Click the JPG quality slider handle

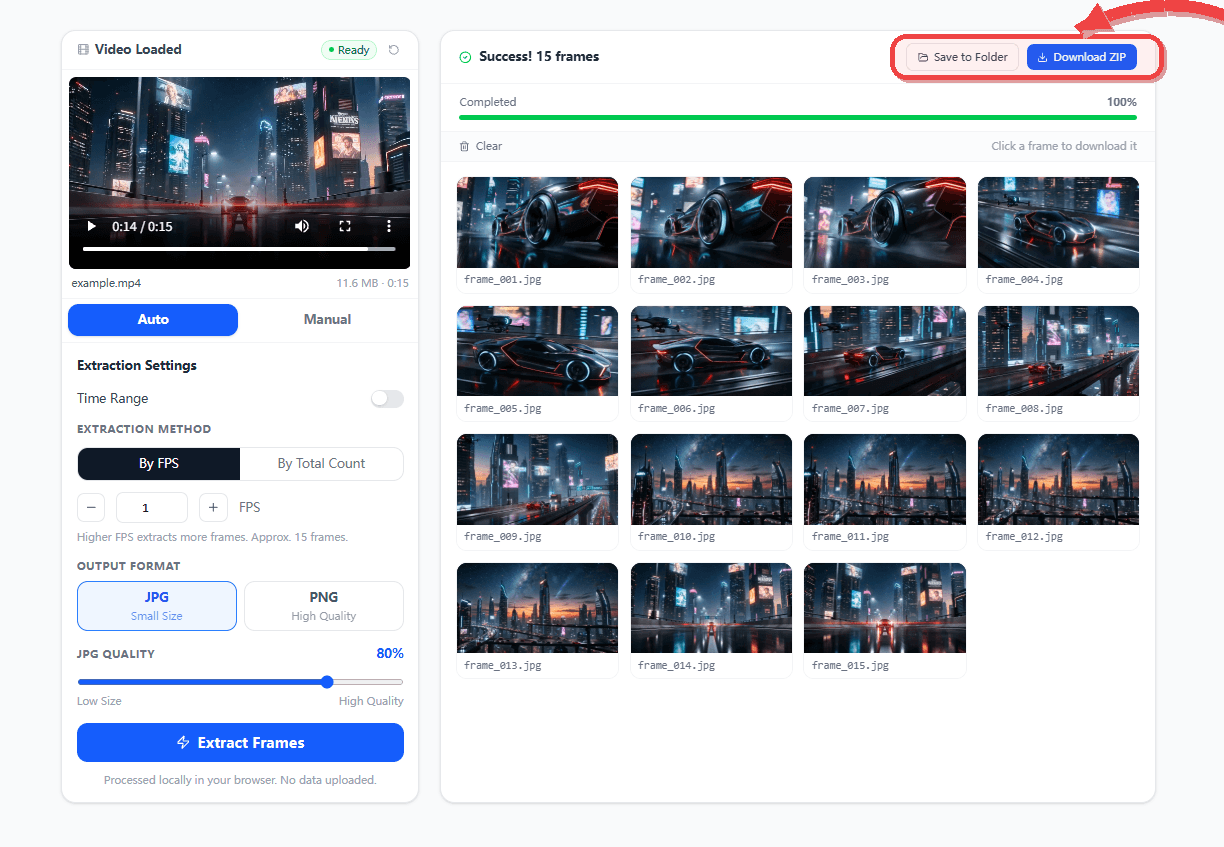coord(327,682)
